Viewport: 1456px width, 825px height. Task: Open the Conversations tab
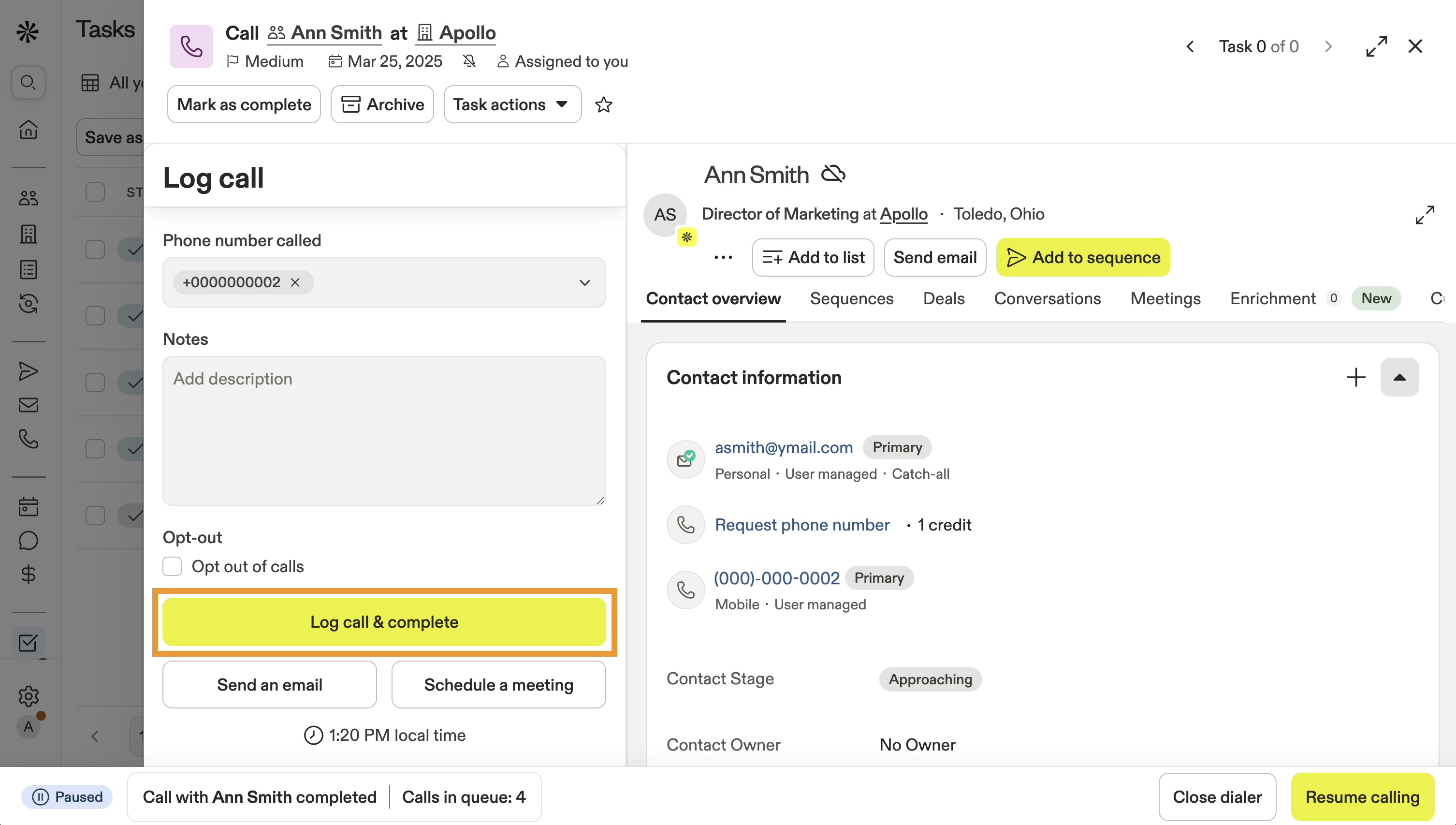(1047, 298)
